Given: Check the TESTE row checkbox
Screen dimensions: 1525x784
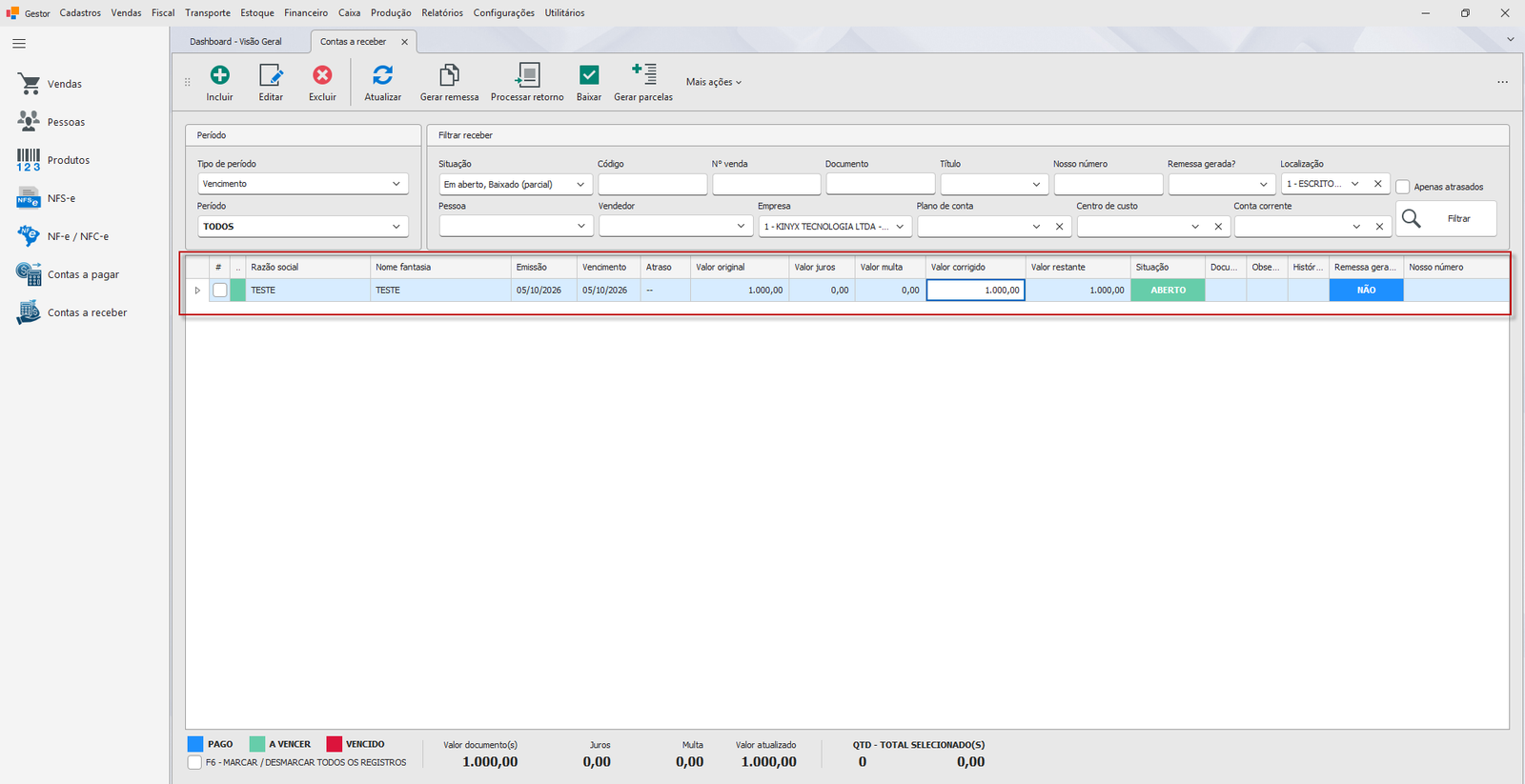Looking at the screenshot, I should tap(220, 291).
